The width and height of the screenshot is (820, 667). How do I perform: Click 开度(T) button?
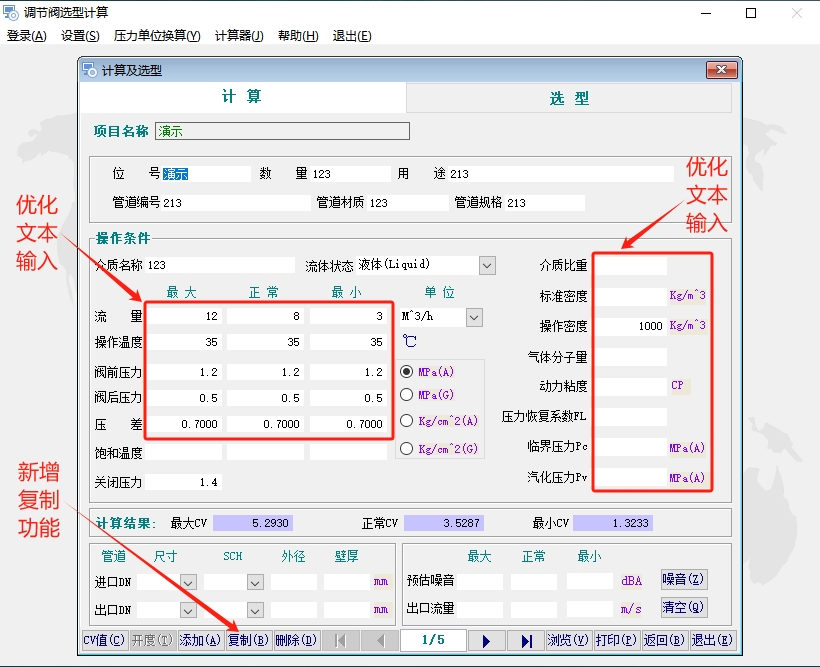[x=152, y=640]
